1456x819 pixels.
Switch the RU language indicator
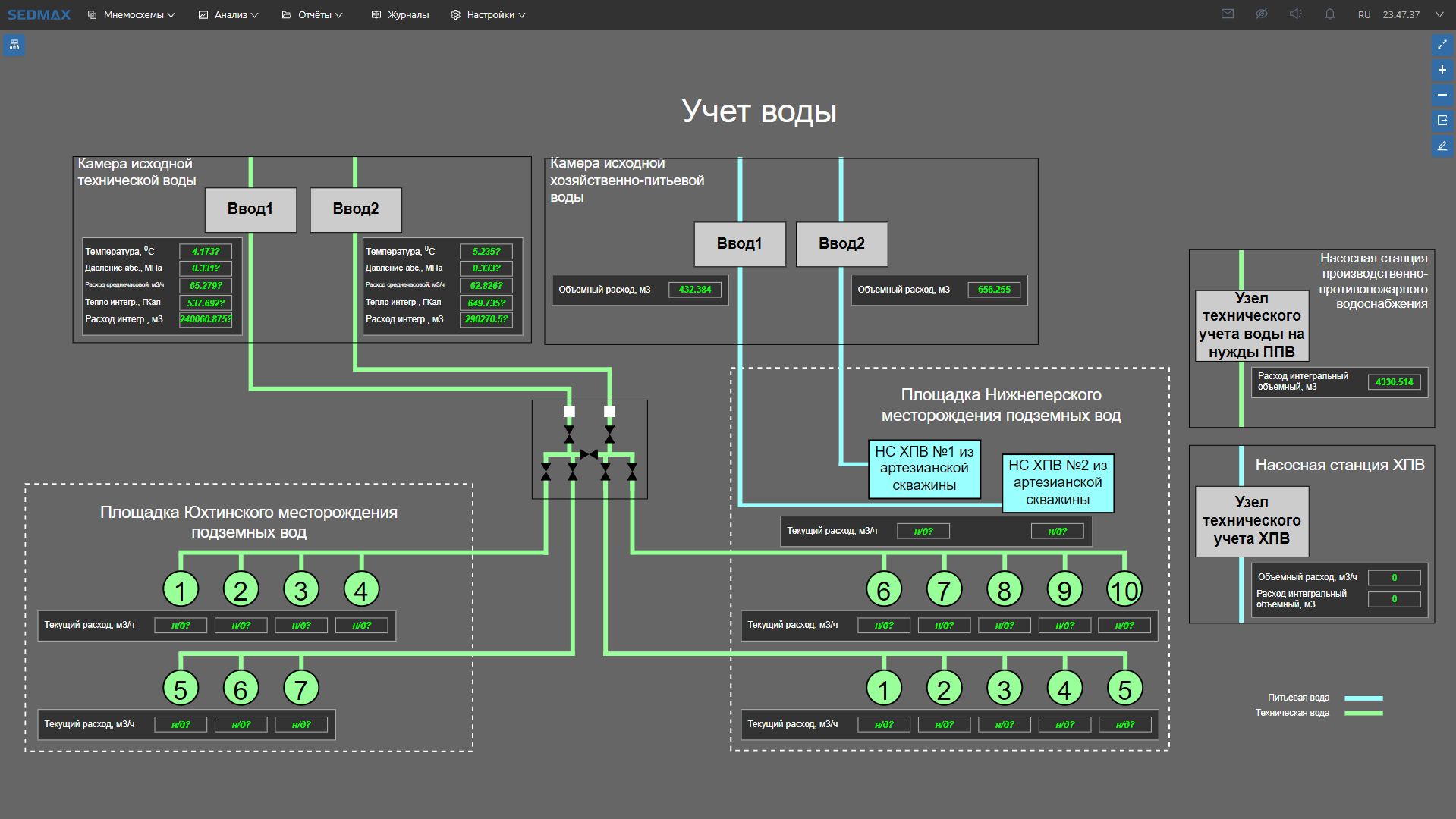[1363, 15]
